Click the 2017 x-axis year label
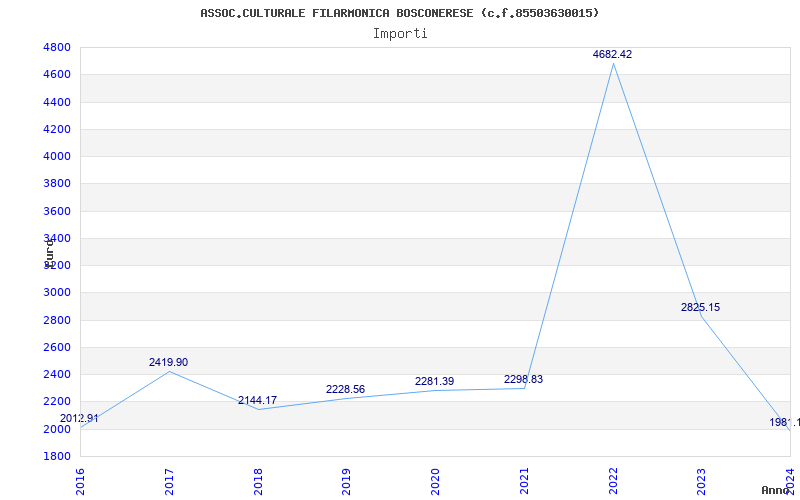This screenshot has height=500, width=800. click(x=169, y=482)
